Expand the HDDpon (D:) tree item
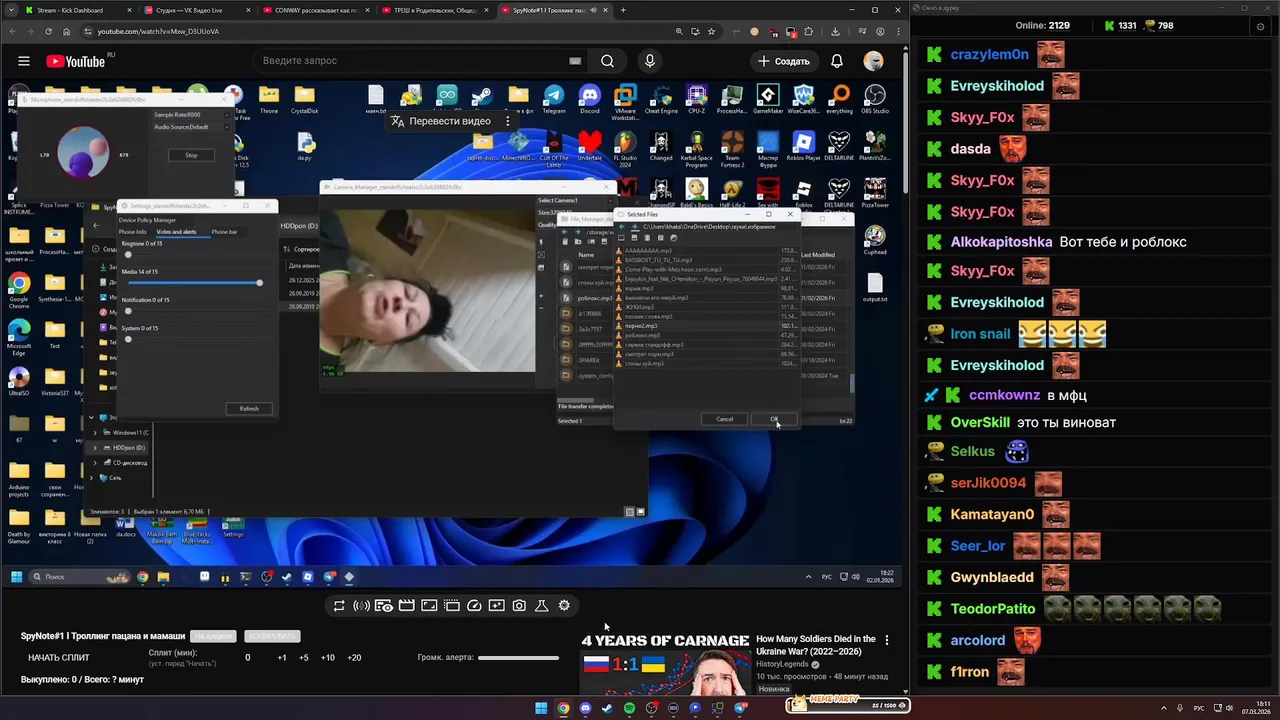This screenshot has width=1280, height=720. (96, 448)
